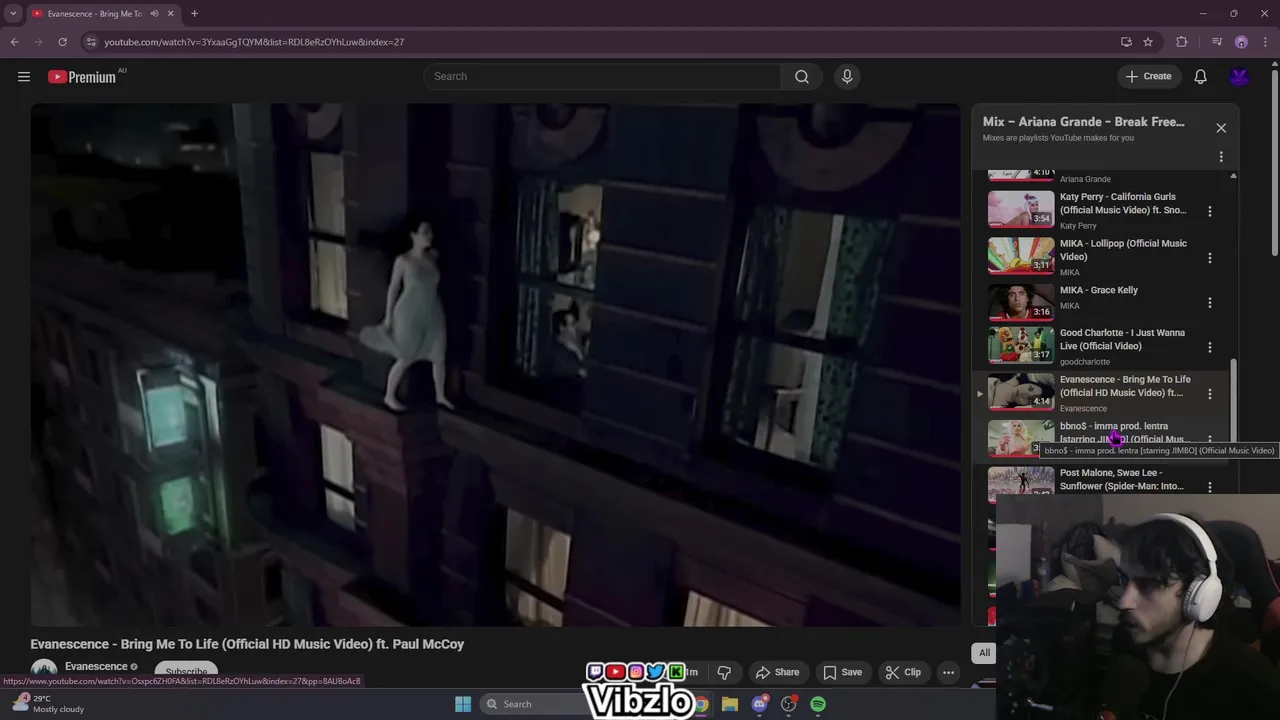Viewport: 1280px width, 720px height.
Task: Reload the page
Action: coord(62,42)
